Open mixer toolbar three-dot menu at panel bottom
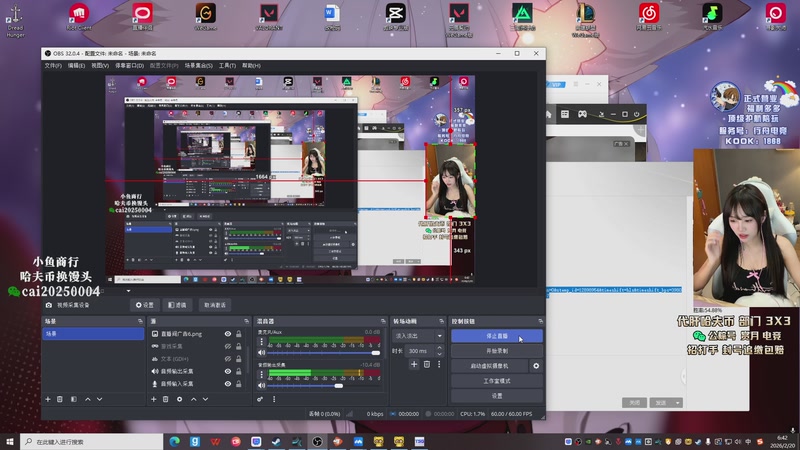 274,399
